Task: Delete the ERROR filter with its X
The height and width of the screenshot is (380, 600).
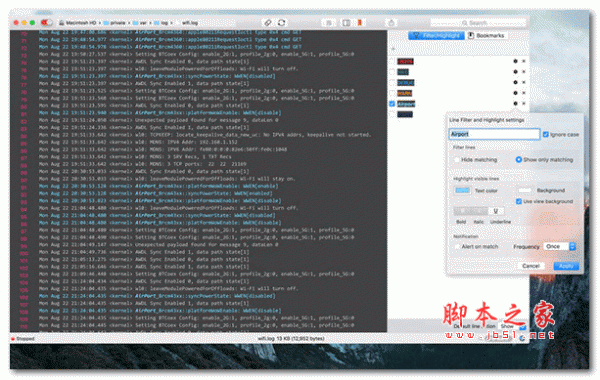Action: pos(524,61)
